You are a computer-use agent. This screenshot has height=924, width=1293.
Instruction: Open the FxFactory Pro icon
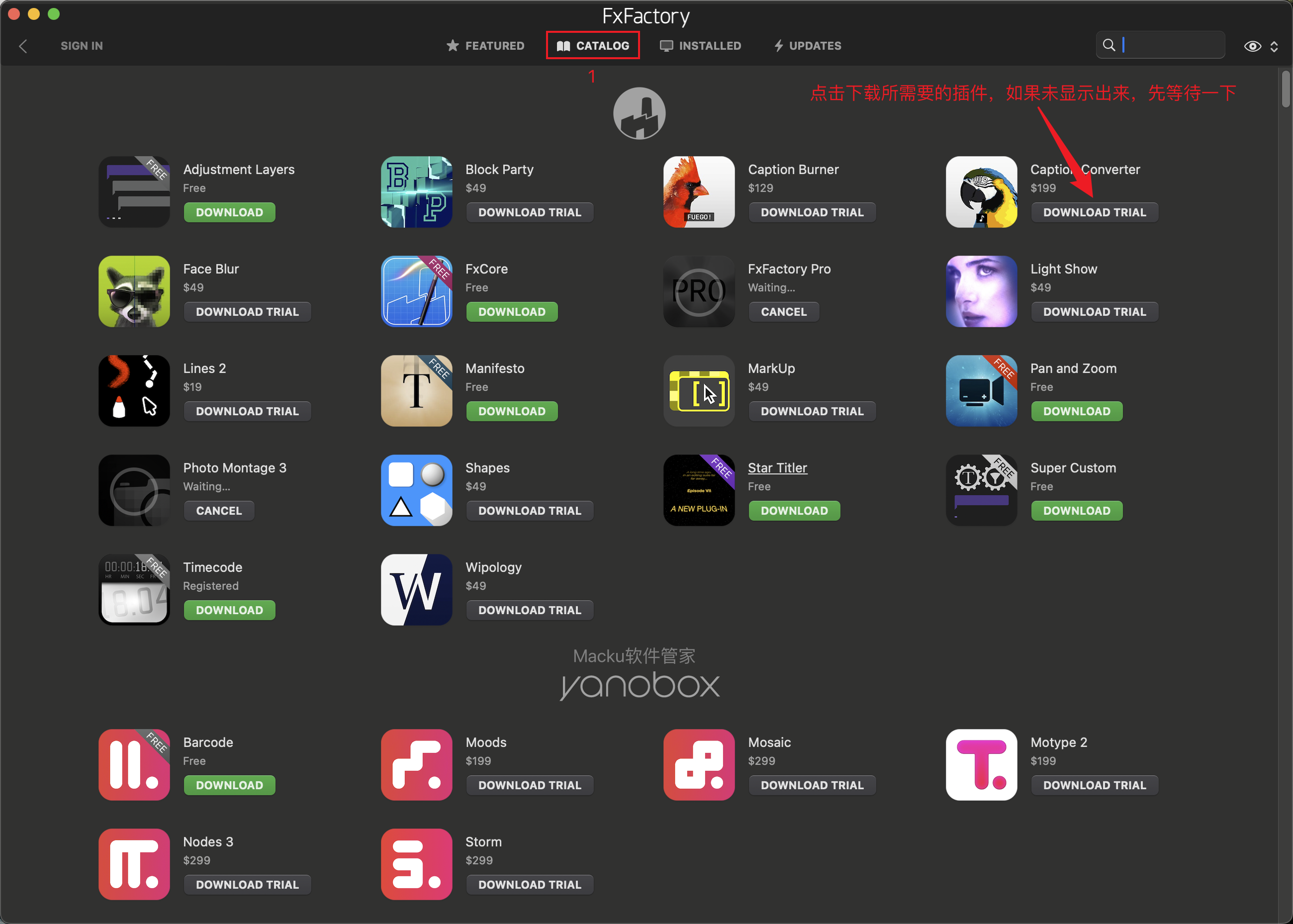(699, 291)
